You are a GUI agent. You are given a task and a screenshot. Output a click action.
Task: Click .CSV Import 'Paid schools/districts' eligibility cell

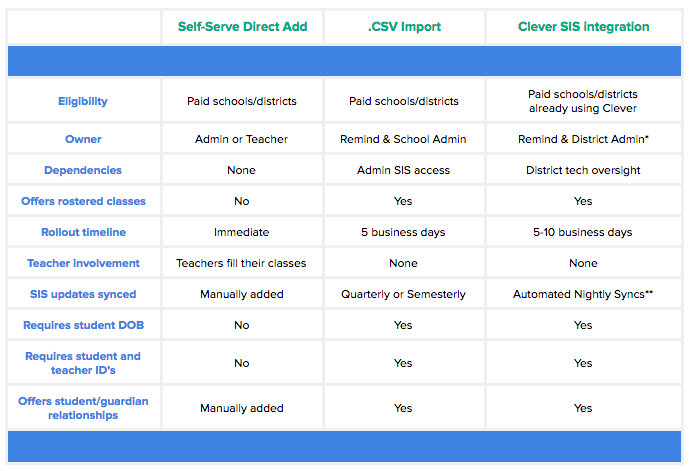pyautogui.click(x=404, y=101)
